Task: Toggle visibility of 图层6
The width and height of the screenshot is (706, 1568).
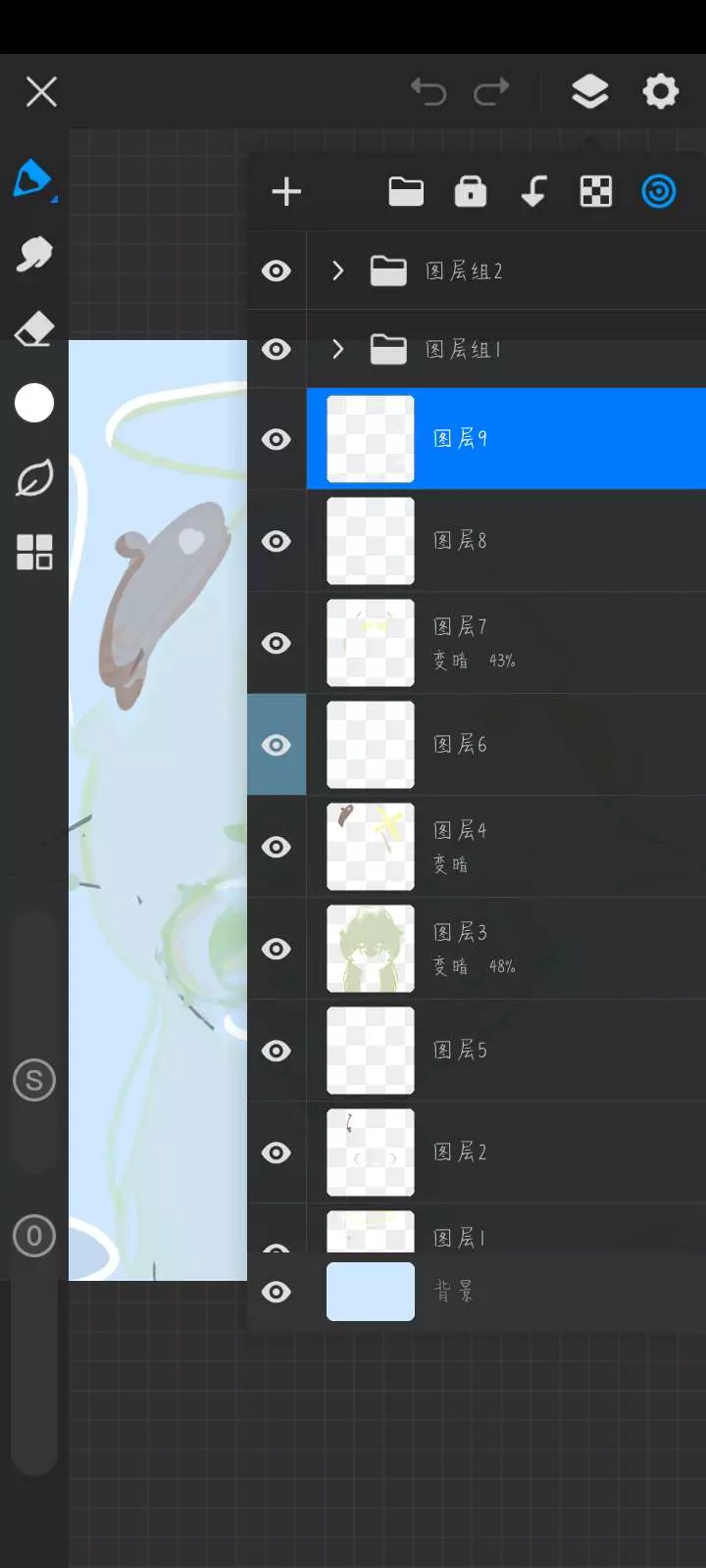Action: 277,745
